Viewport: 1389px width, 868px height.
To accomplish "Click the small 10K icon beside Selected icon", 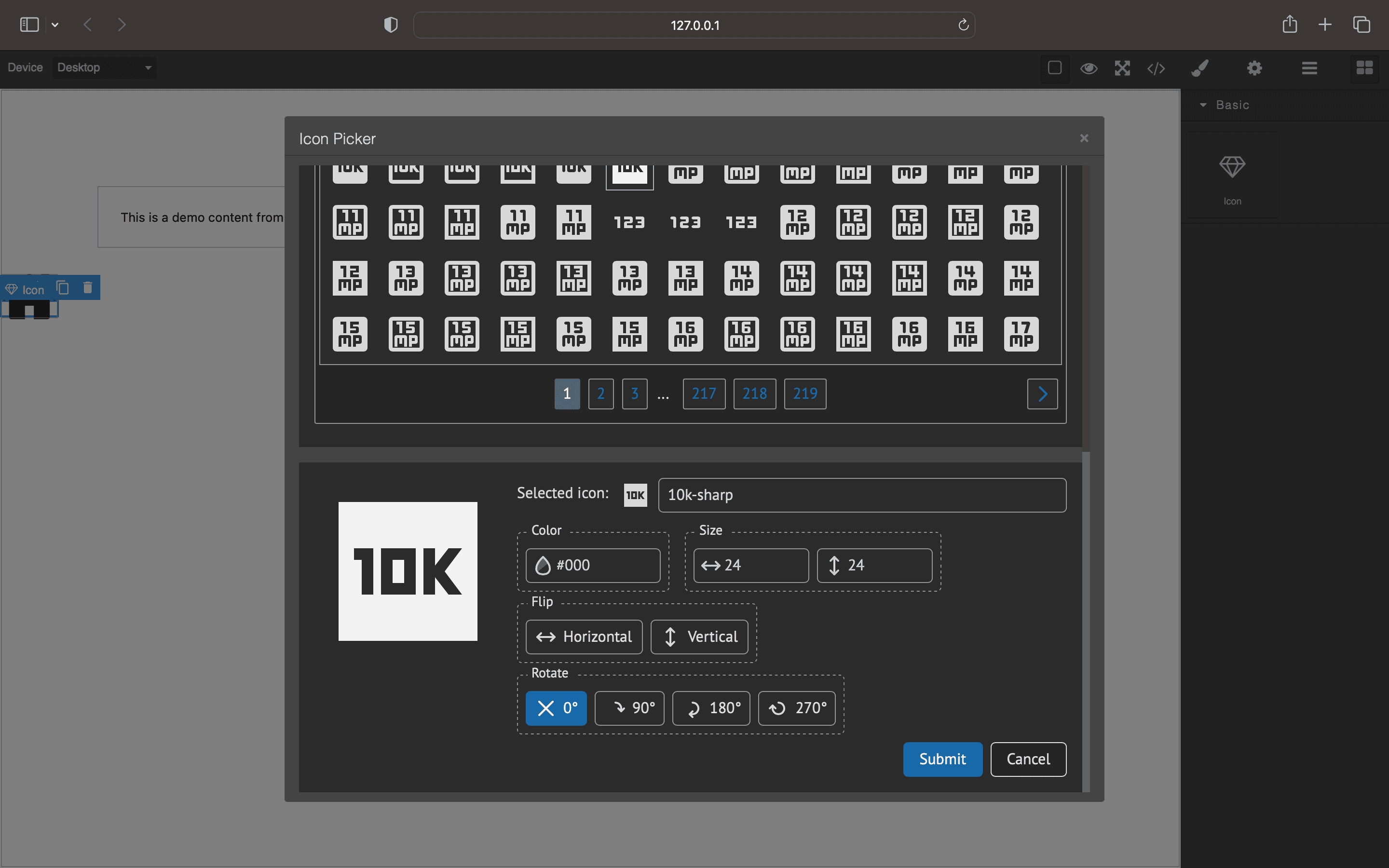I will pyautogui.click(x=635, y=495).
